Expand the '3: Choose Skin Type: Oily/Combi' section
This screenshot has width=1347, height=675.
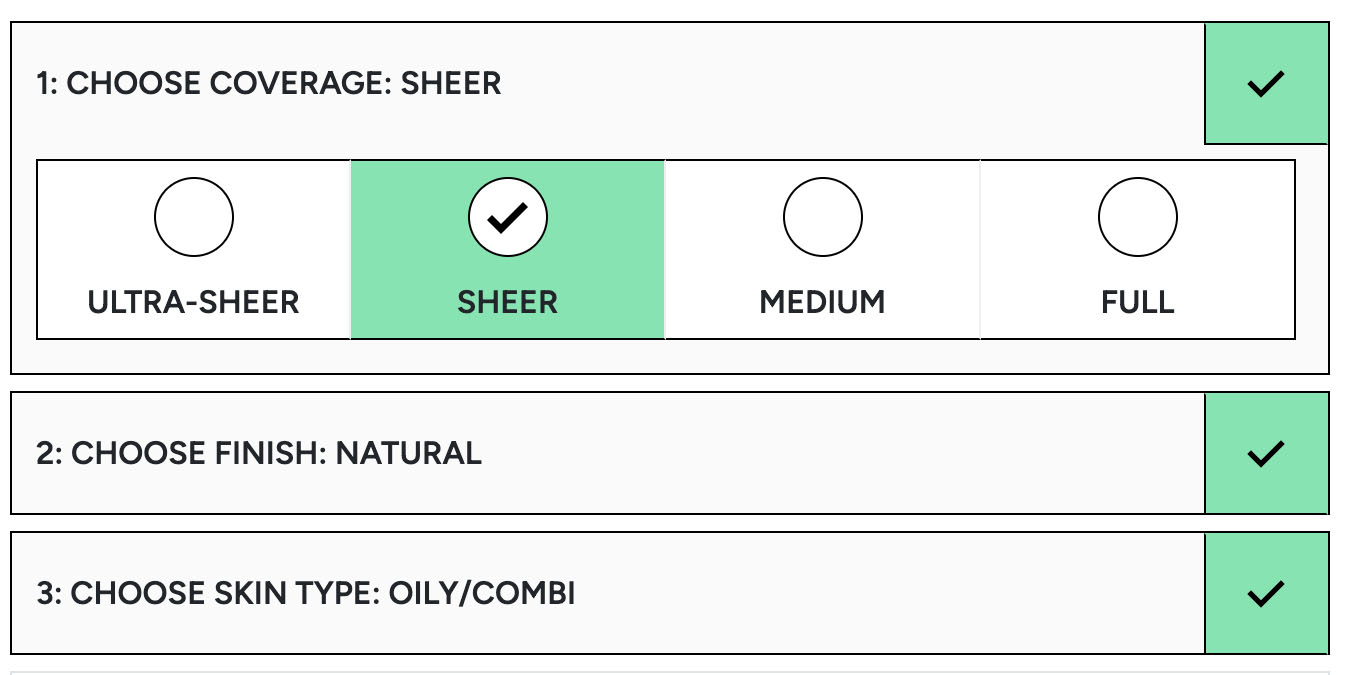tap(700, 594)
